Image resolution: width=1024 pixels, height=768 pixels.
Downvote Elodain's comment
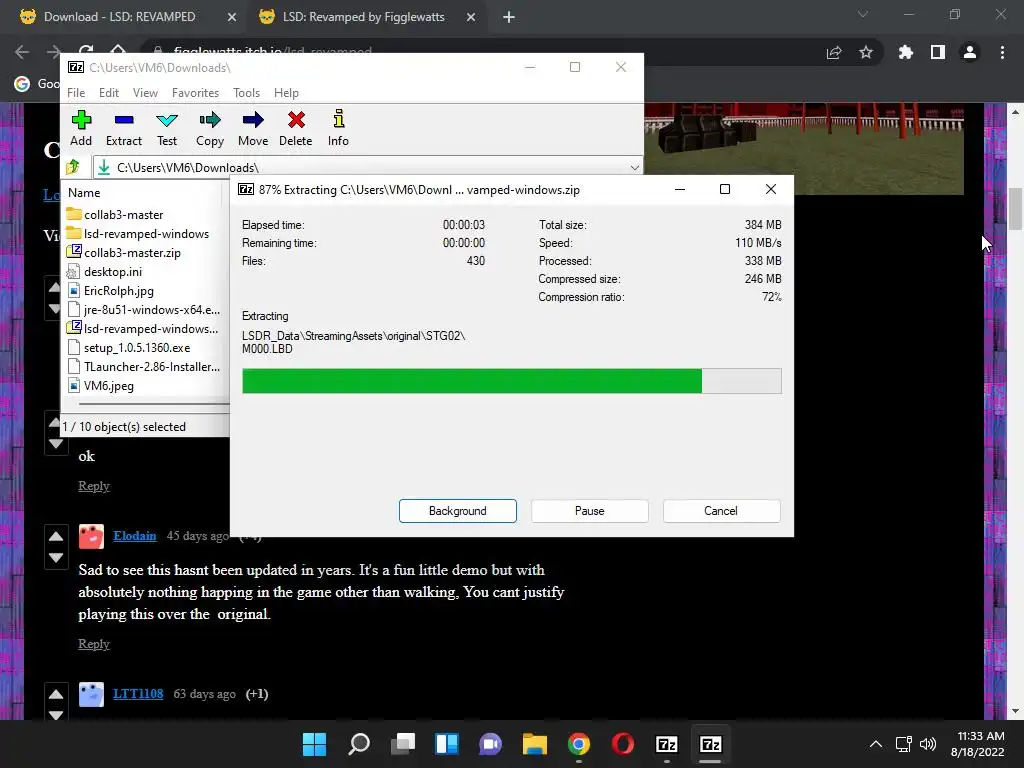pos(56,558)
